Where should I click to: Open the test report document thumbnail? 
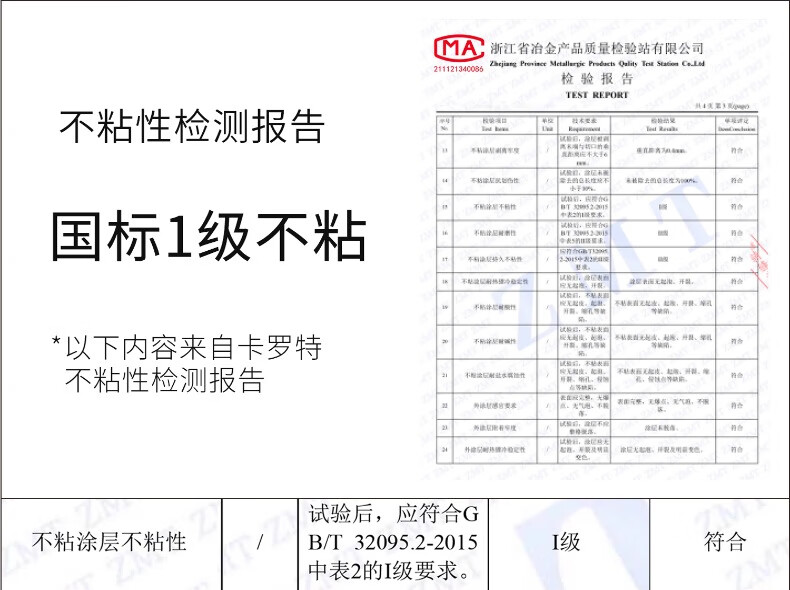[597, 250]
